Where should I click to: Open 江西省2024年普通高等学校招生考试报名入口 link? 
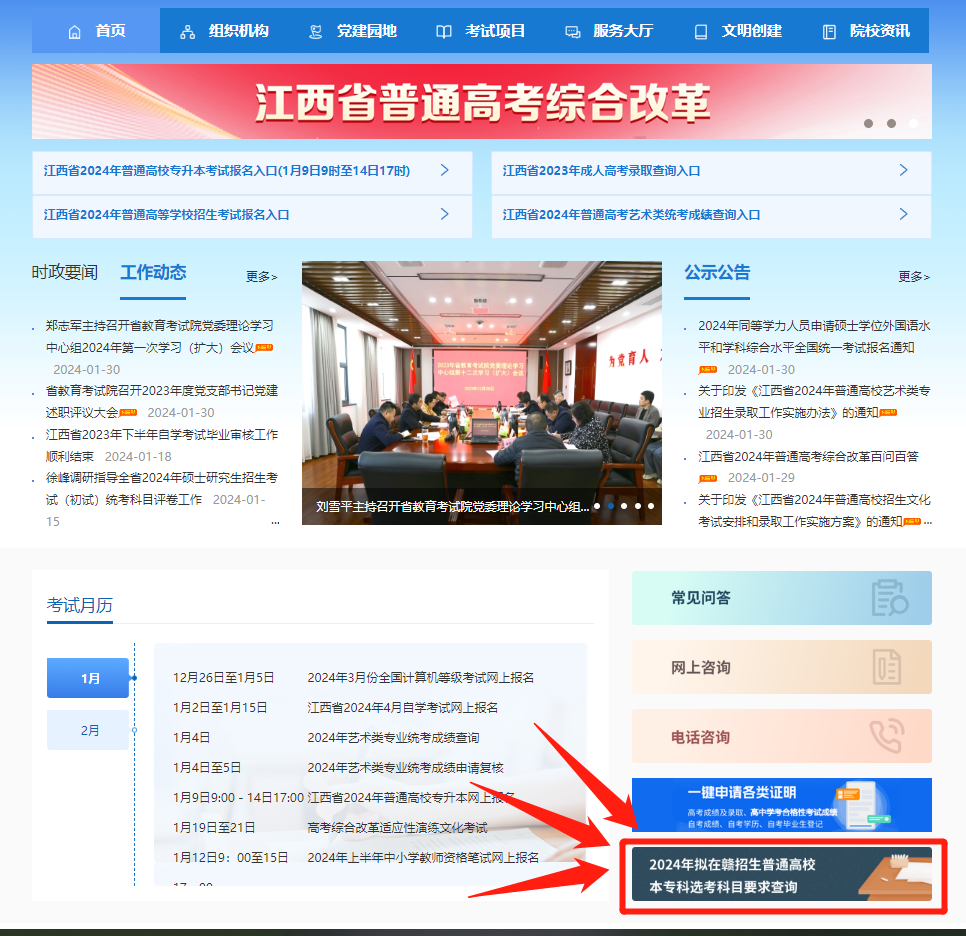coord(166,214)
